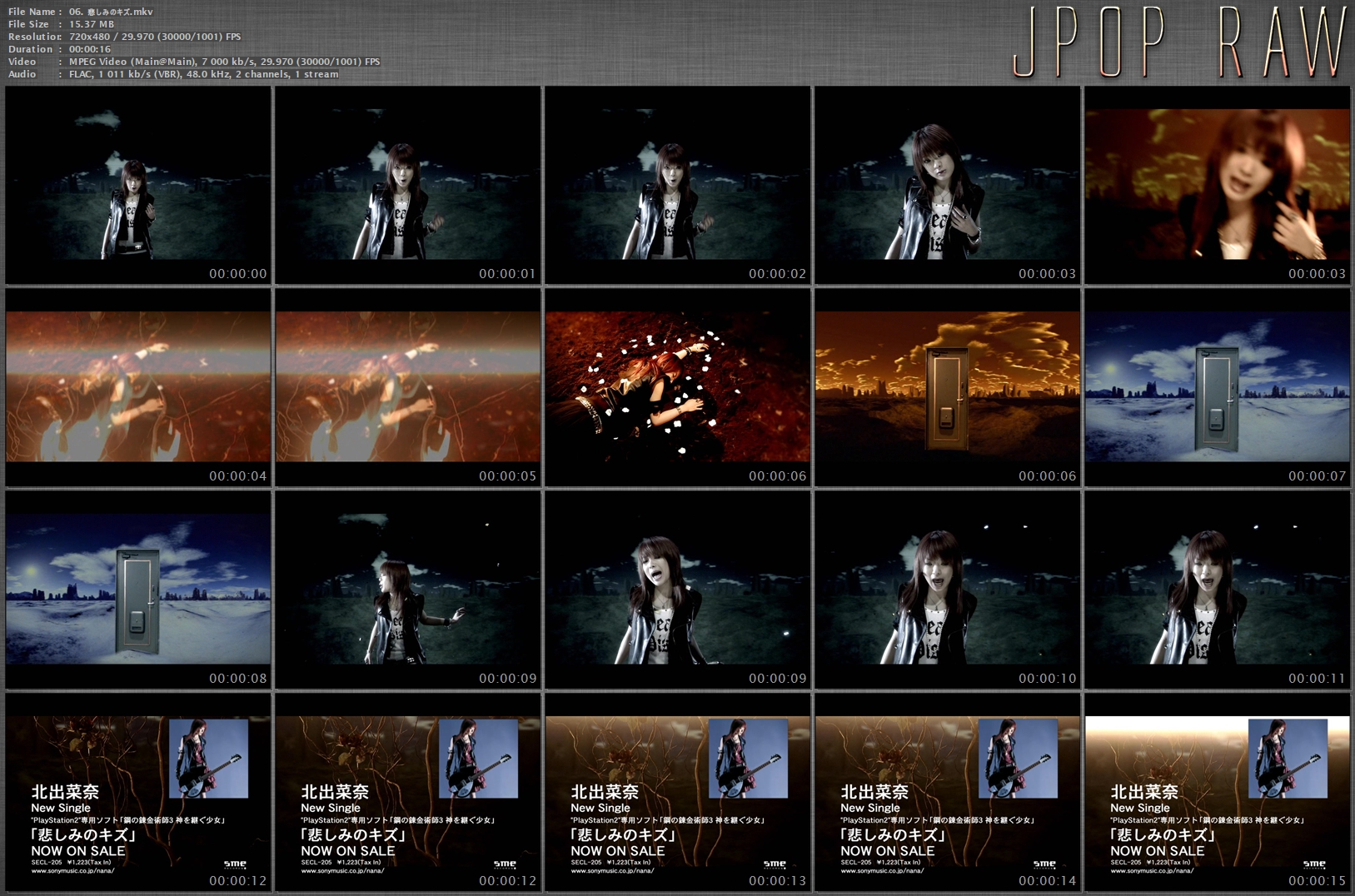
Task: Select the 'FLAC, 1 011 kb/s (VBR)' audio line
Action: 203,74
